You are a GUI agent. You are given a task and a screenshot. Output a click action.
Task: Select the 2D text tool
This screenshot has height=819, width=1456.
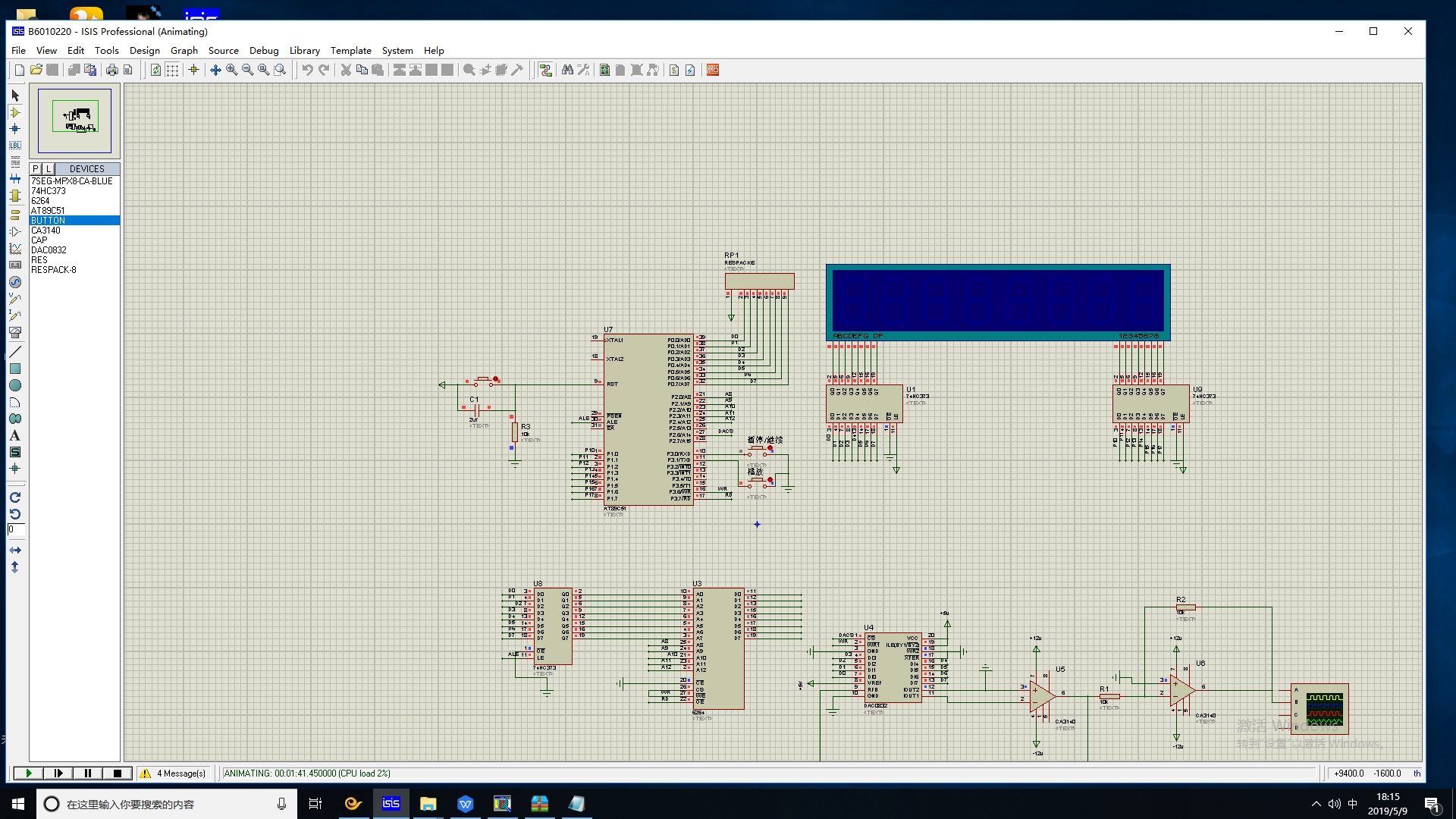15,435
